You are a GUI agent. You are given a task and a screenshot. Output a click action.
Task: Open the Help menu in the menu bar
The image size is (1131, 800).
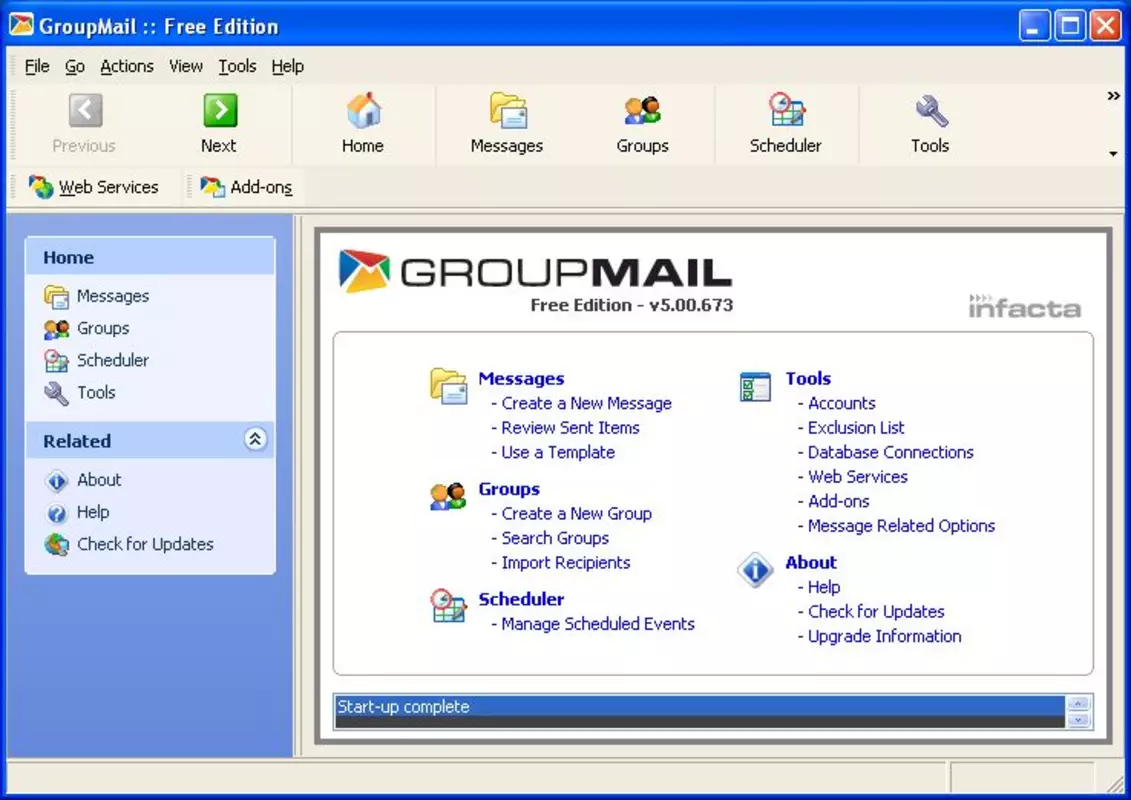(288, 66)
